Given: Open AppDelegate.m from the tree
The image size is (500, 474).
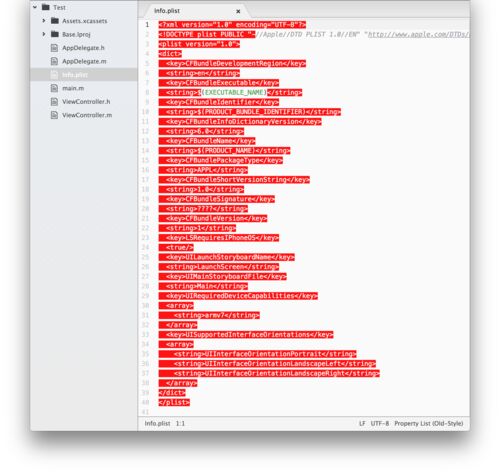Looking at the screenshot, I should (84, 61).
